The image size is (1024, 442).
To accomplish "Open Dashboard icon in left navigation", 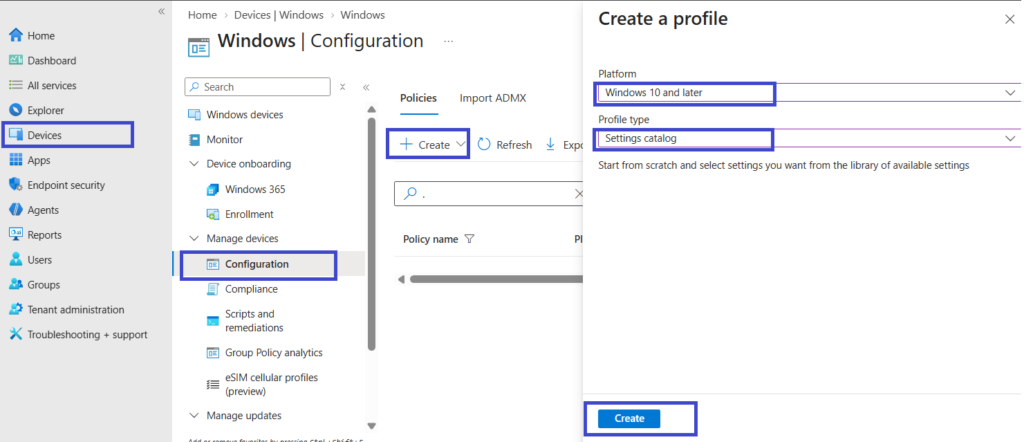I will 16,60.
